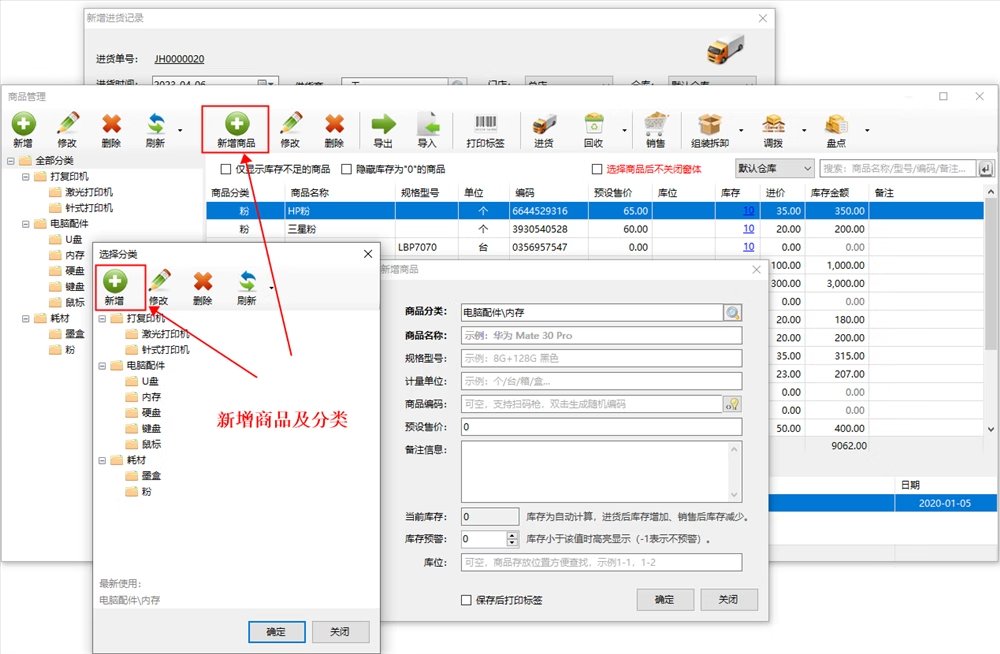Click 刷新 icon in 选择分类 dialog
The height and width of the screenshot is (654, 1000).
247,281
